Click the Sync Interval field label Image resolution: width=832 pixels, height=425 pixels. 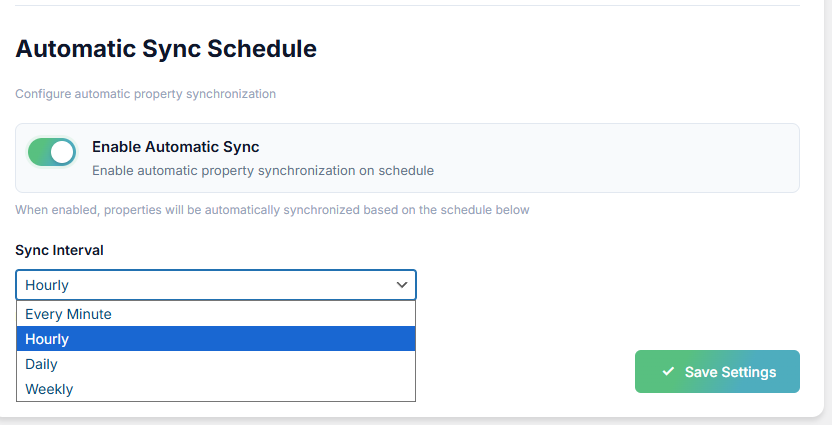point(59,250)
